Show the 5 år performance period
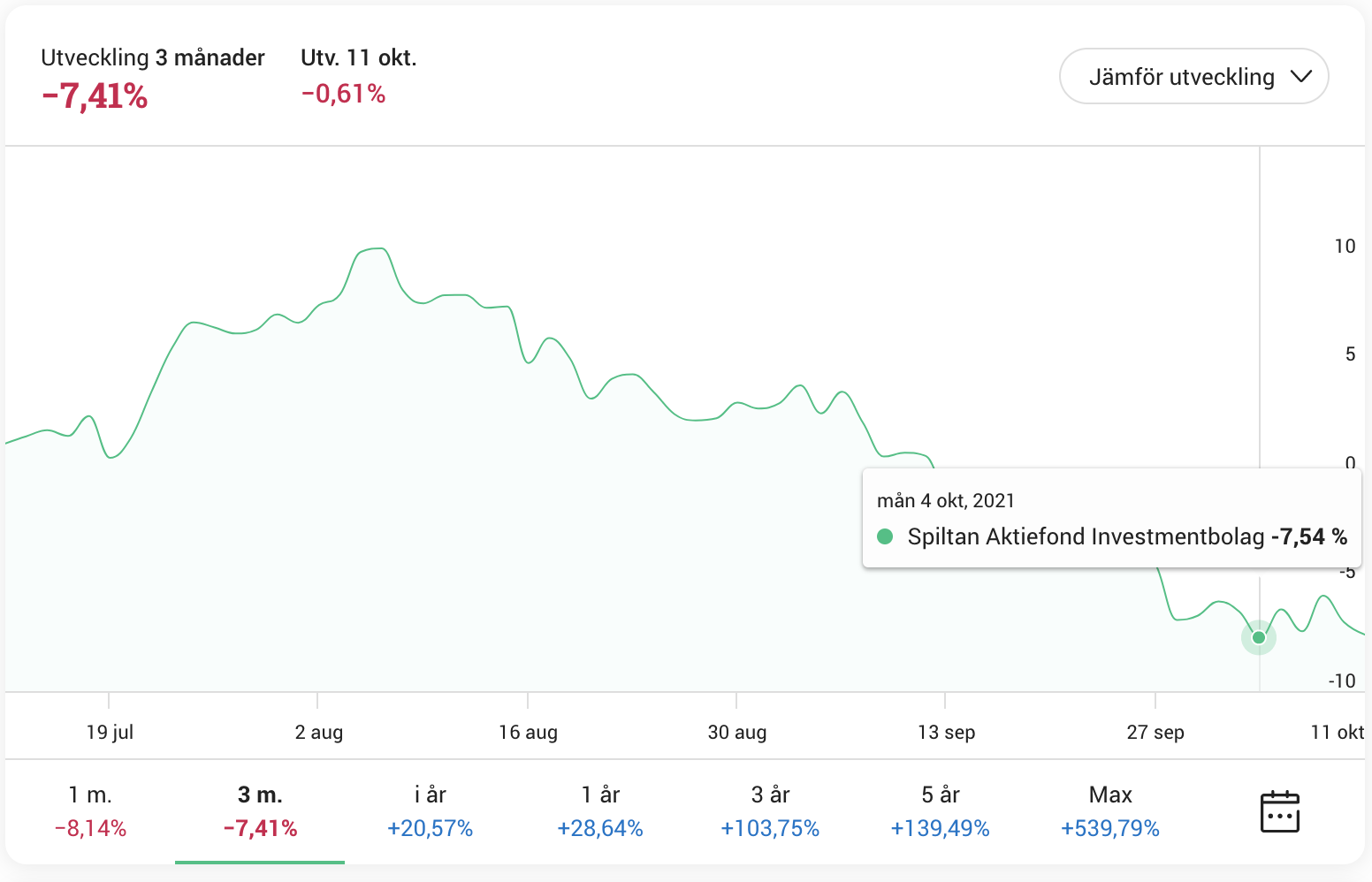The image size is (1372, 882). [x=940, y=810]
